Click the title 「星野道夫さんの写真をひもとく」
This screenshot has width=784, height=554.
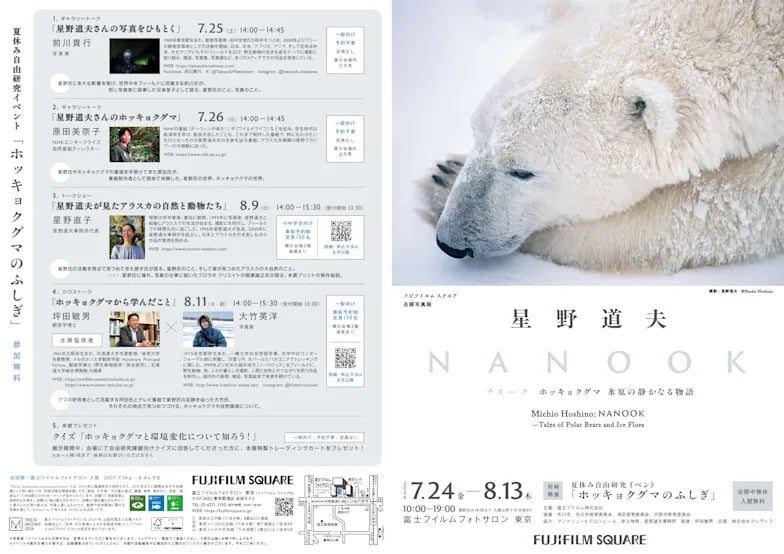point(116,29)
